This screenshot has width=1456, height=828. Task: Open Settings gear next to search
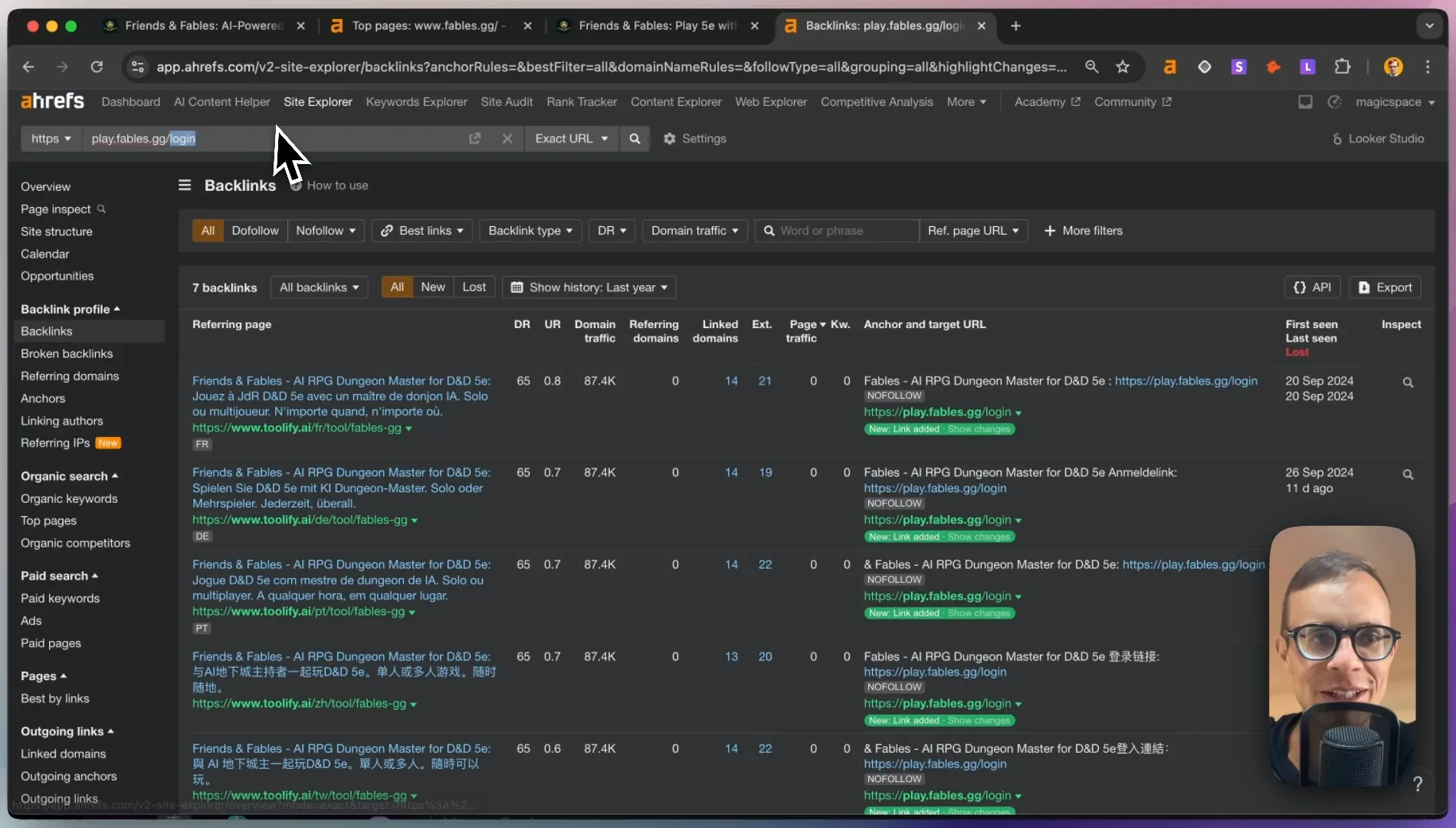(x=694, y=139)
